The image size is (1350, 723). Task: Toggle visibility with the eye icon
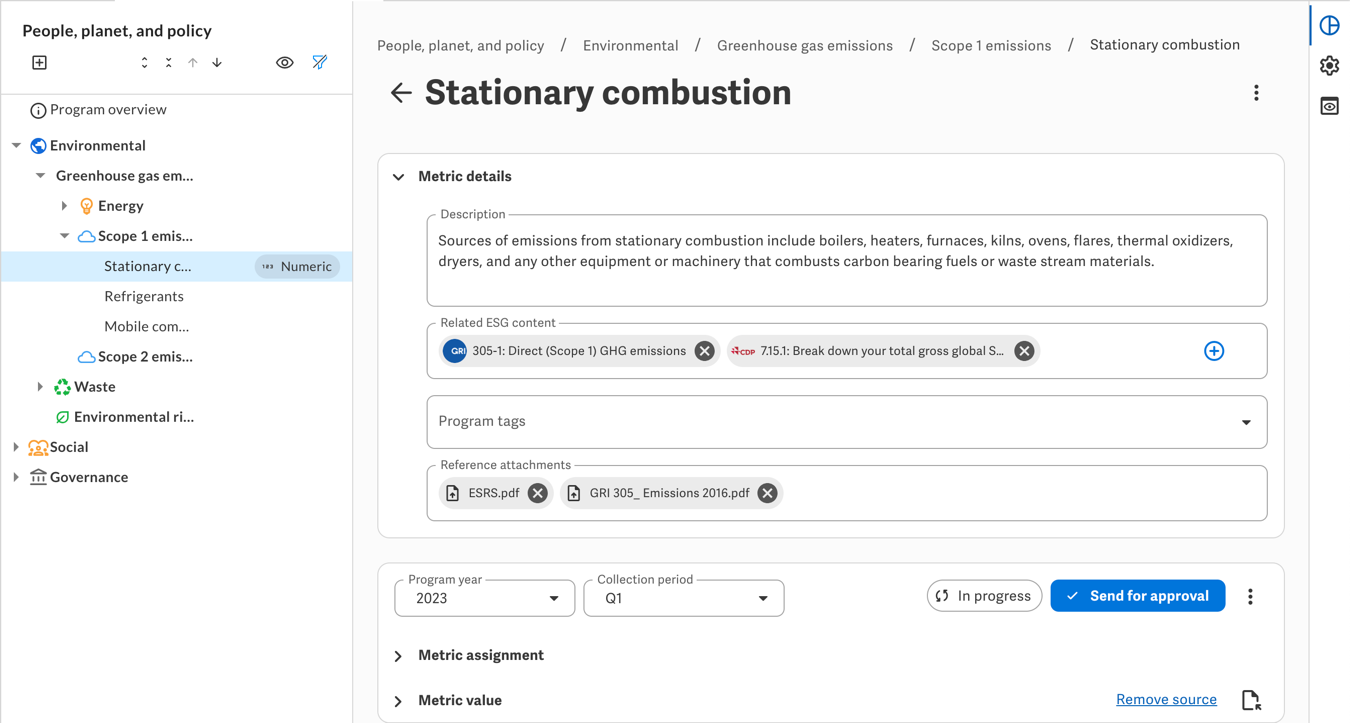tap(285, 62)
